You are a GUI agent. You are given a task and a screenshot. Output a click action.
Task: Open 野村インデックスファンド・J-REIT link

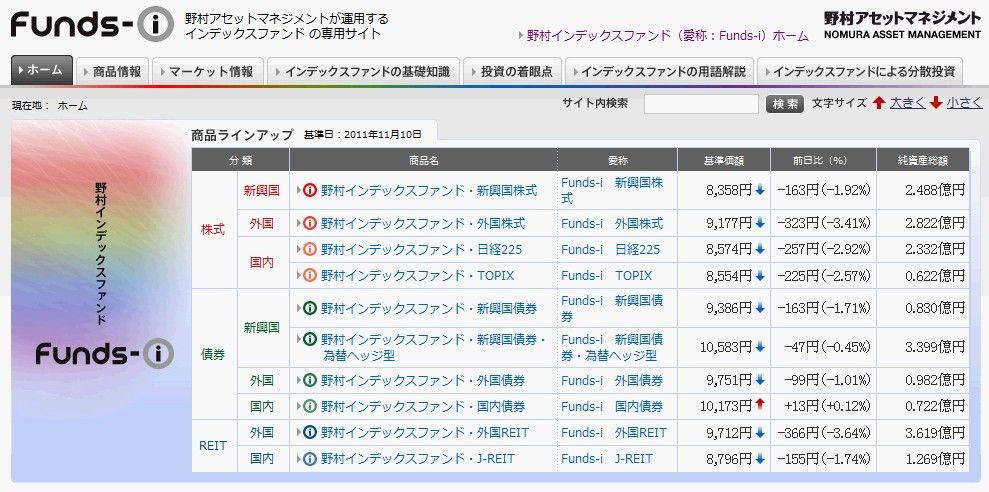418,459
